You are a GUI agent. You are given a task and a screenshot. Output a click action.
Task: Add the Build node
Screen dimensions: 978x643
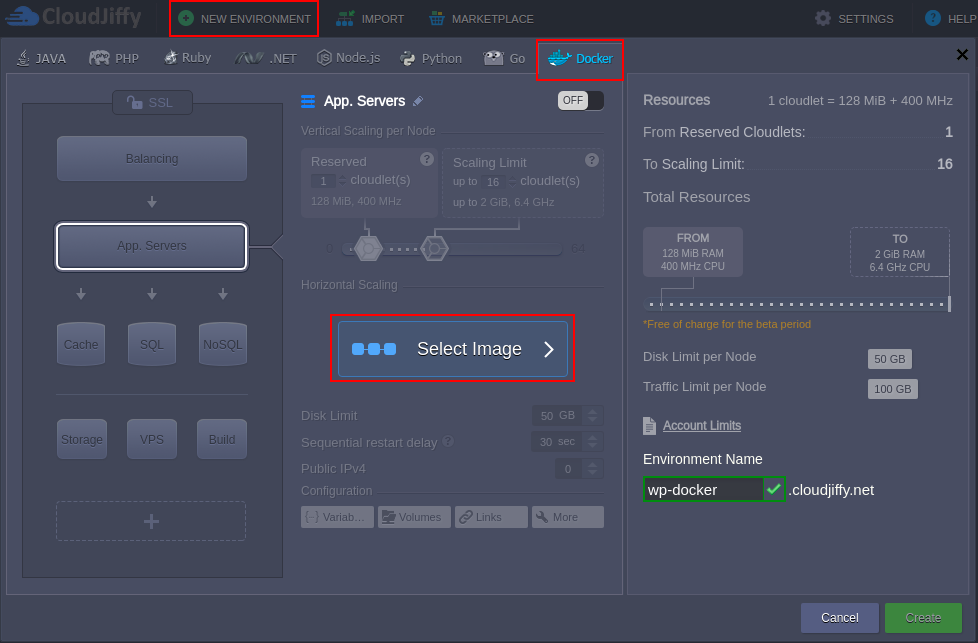pyautogui.click(x=222, y=439)
